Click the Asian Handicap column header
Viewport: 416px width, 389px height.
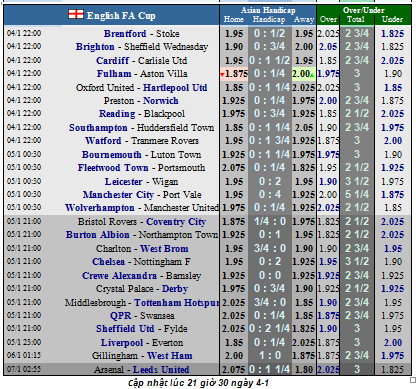pos(268,10)
